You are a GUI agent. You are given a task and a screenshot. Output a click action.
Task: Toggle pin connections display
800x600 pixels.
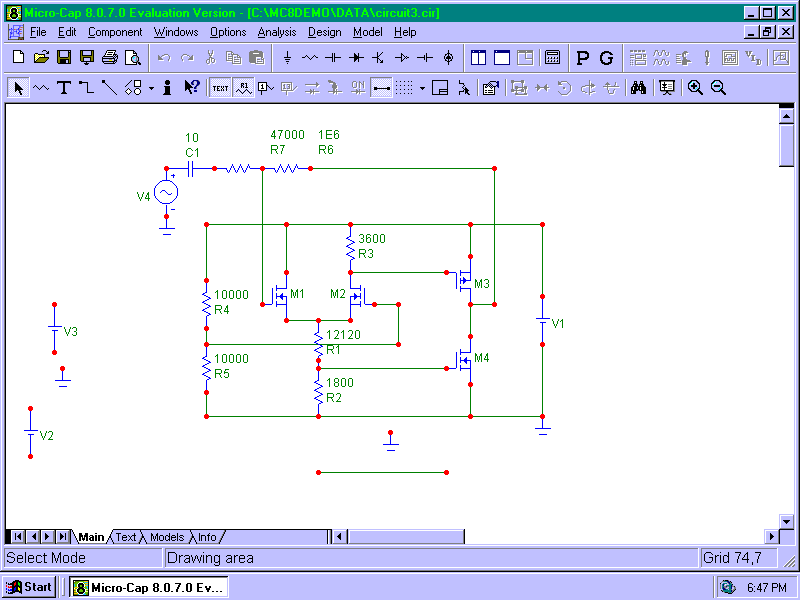381,88
